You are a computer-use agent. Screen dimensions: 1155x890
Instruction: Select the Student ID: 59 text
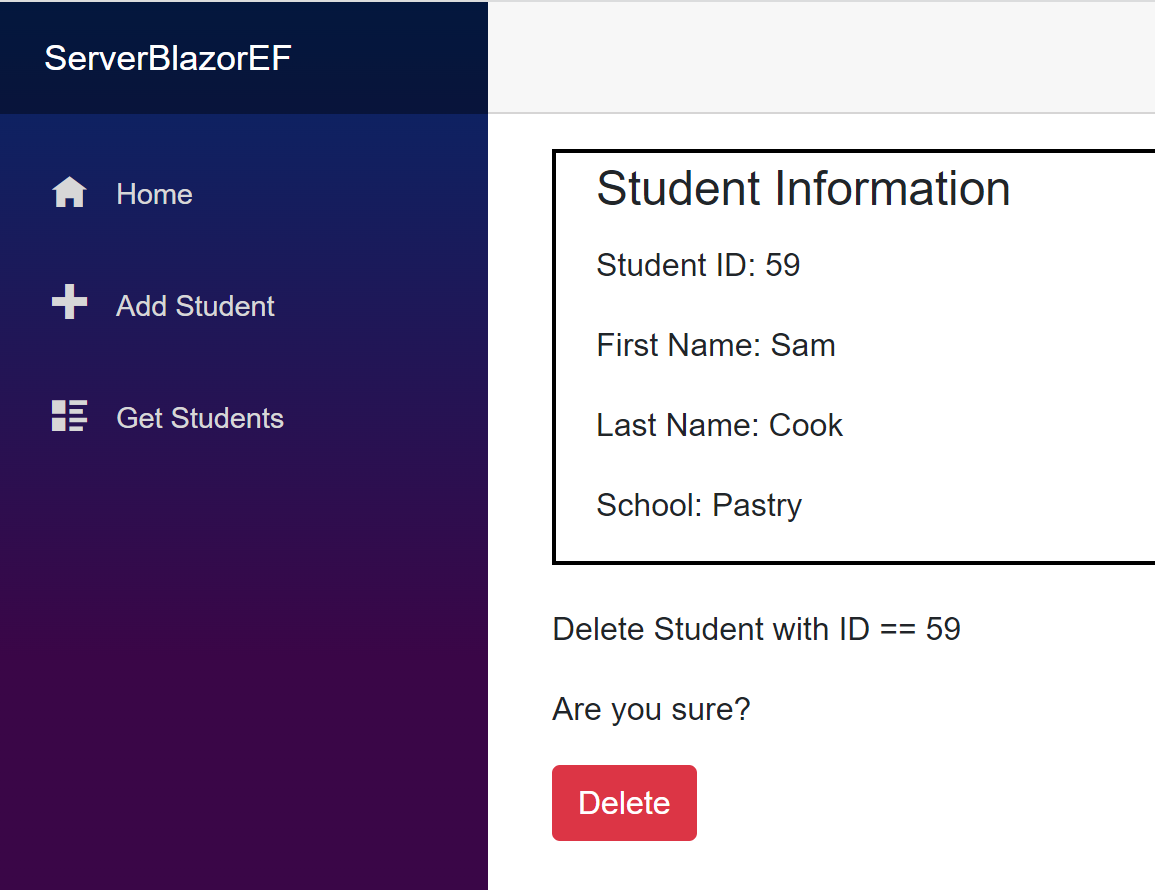pyautogui.click(x=698, y=265)
